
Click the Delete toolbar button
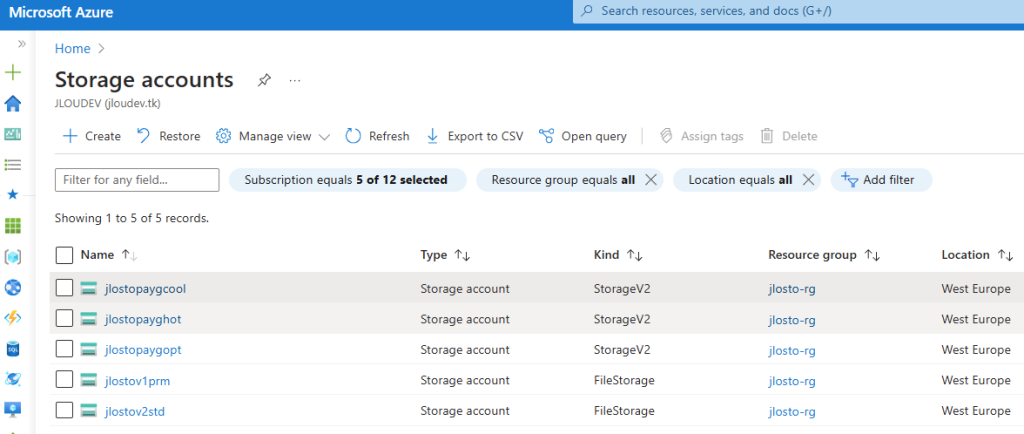pyautogui.click(x=789, y=136)
